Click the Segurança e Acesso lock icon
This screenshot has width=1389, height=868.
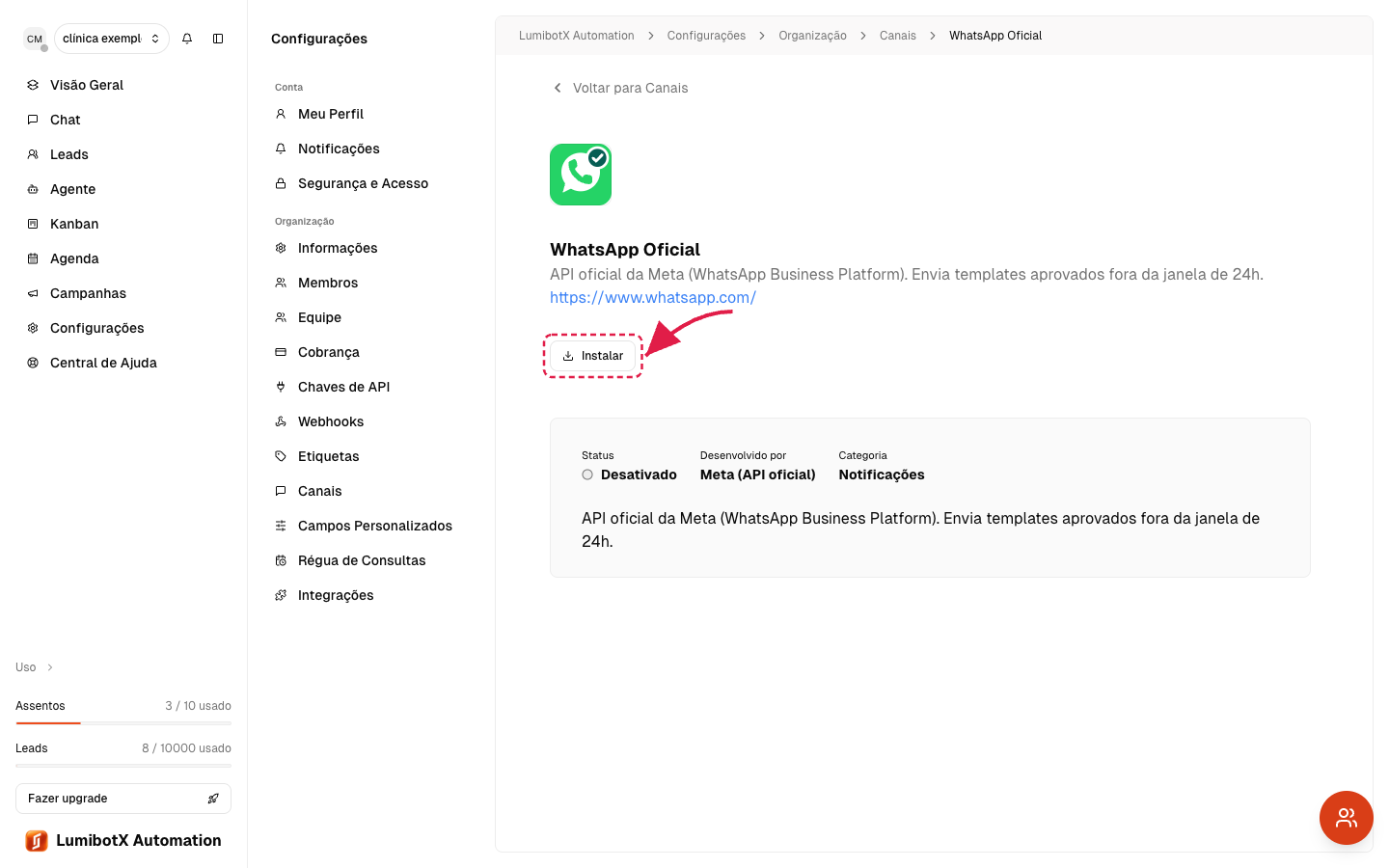(281, 183)
